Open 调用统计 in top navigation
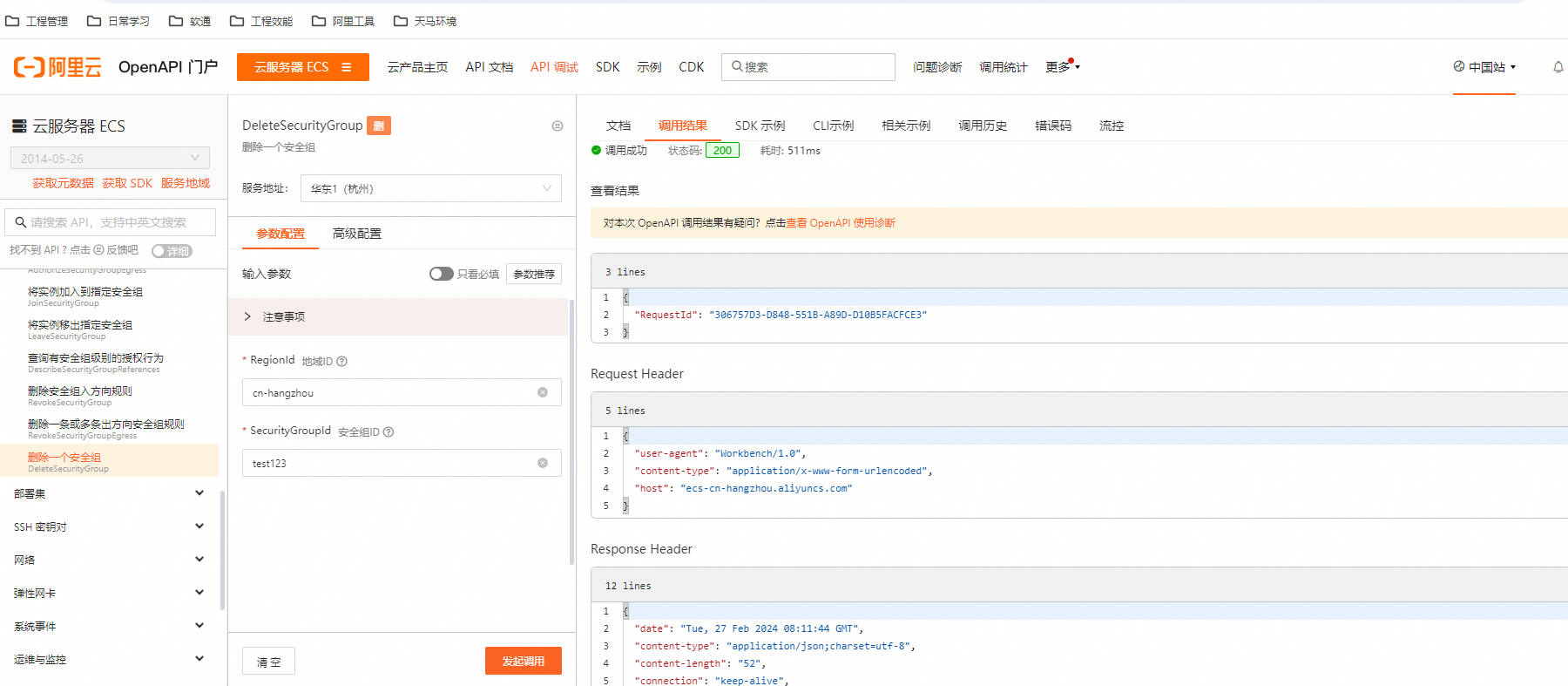 pyautogui.click(x=1004, y=67)
